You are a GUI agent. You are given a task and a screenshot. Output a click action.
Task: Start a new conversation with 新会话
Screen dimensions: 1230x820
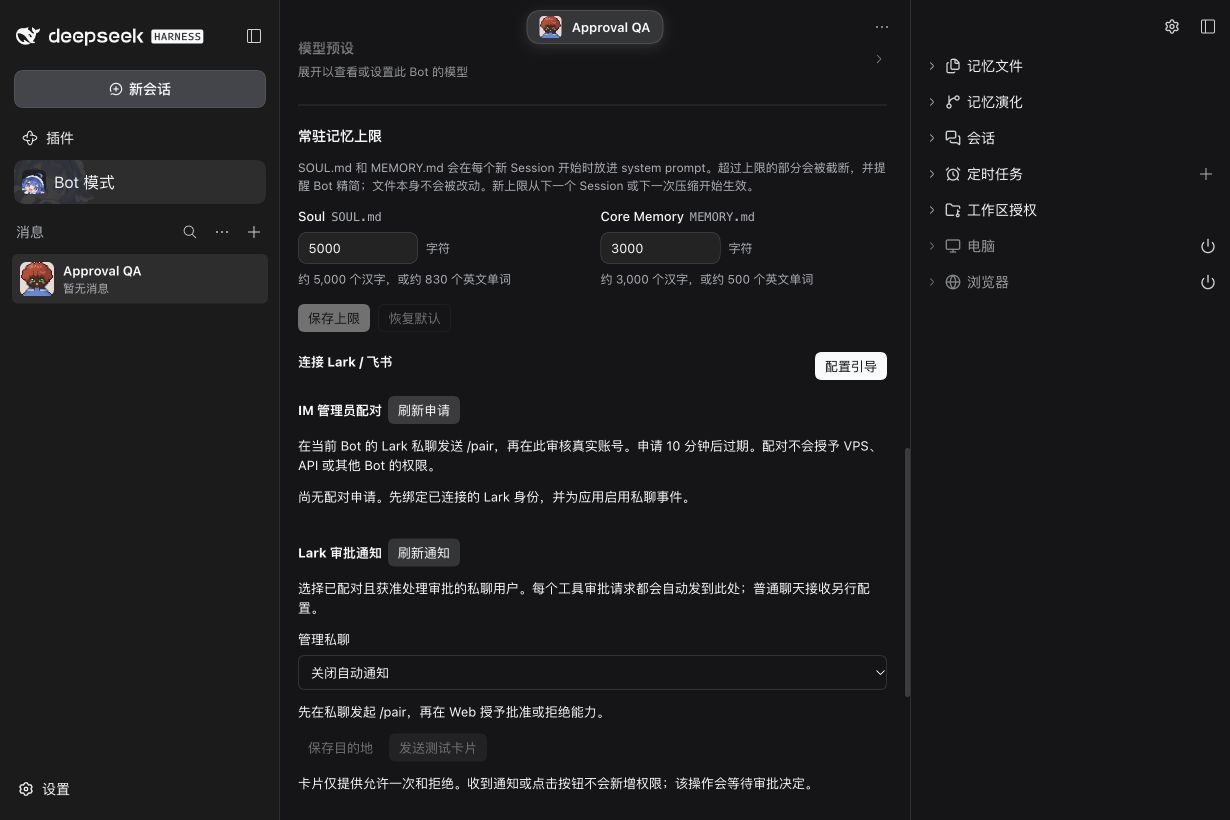(140, 89)
